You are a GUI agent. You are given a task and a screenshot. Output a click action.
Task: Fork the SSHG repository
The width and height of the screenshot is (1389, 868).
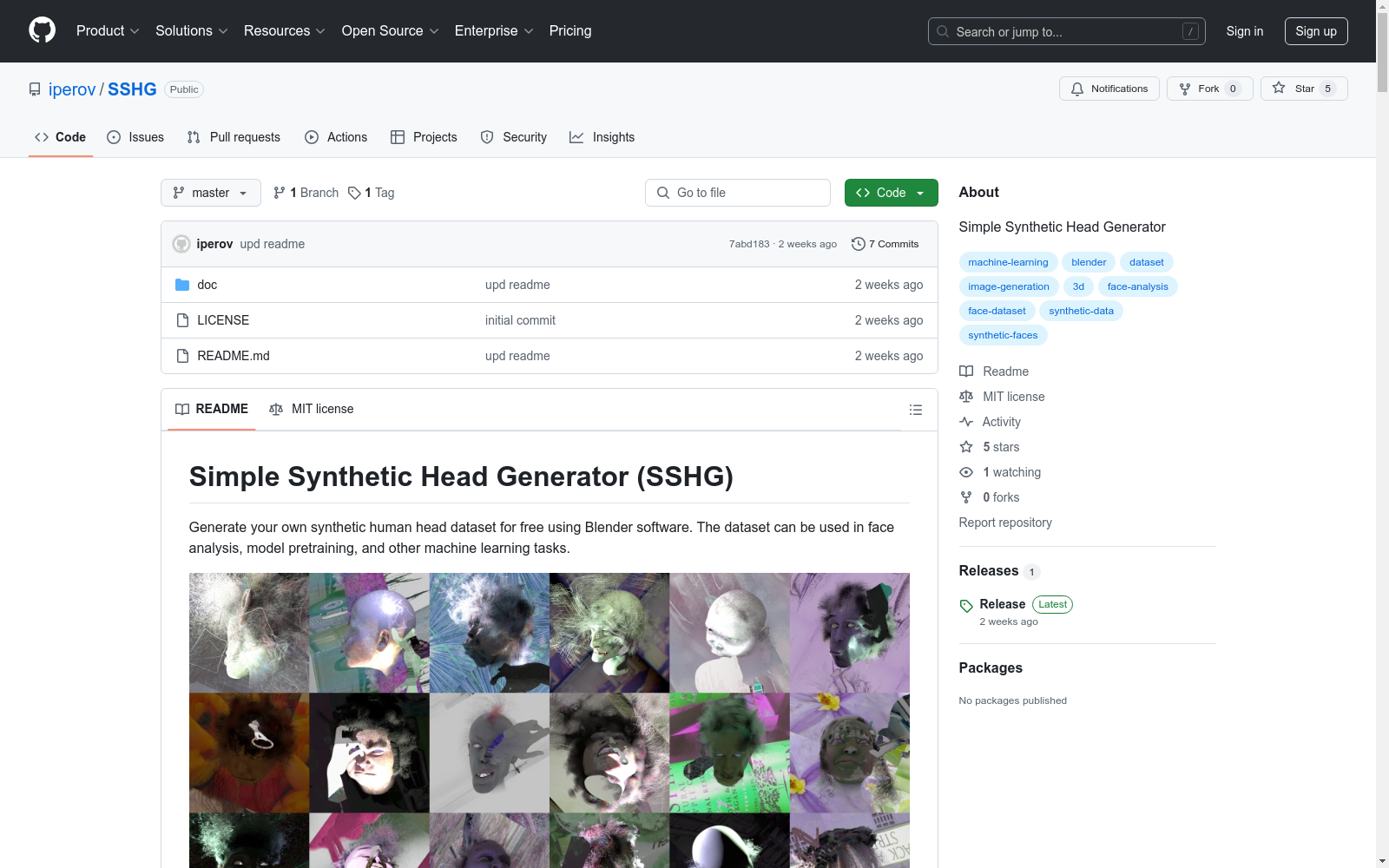pos(1210,89)
